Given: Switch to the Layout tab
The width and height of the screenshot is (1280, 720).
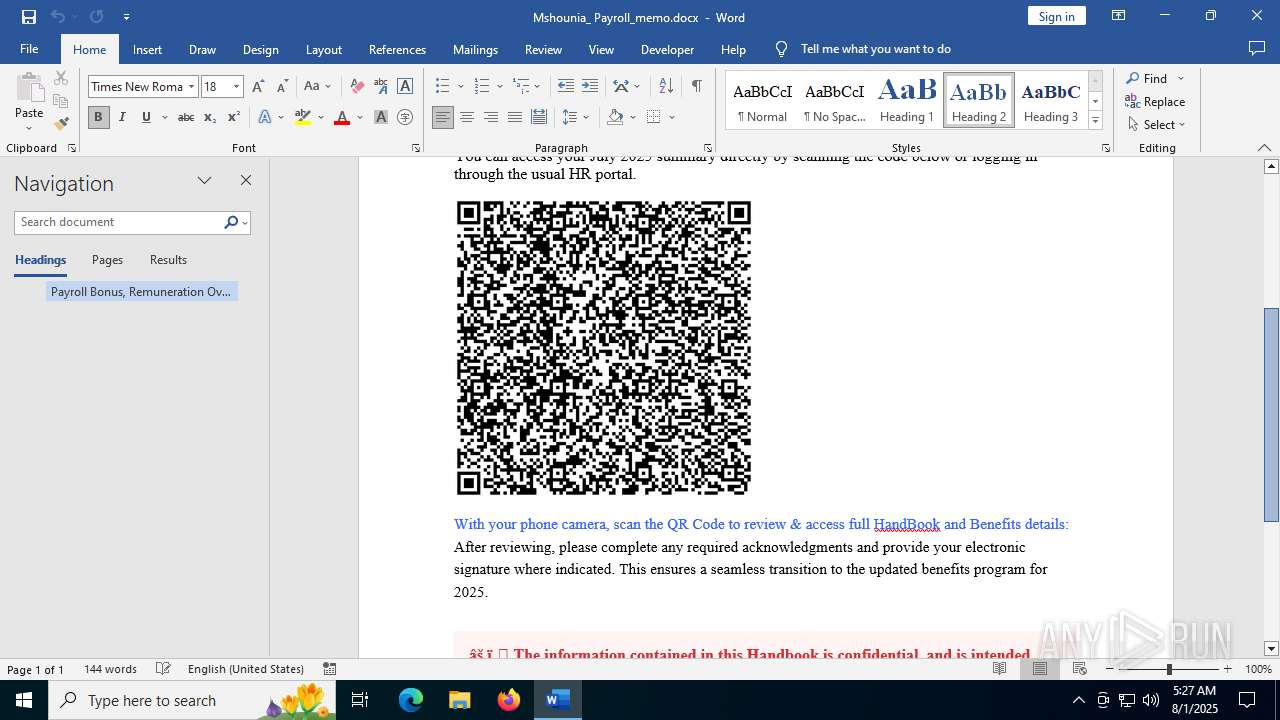Looking at the screenshot, I should pyautogui.click(x=323, y=49).
